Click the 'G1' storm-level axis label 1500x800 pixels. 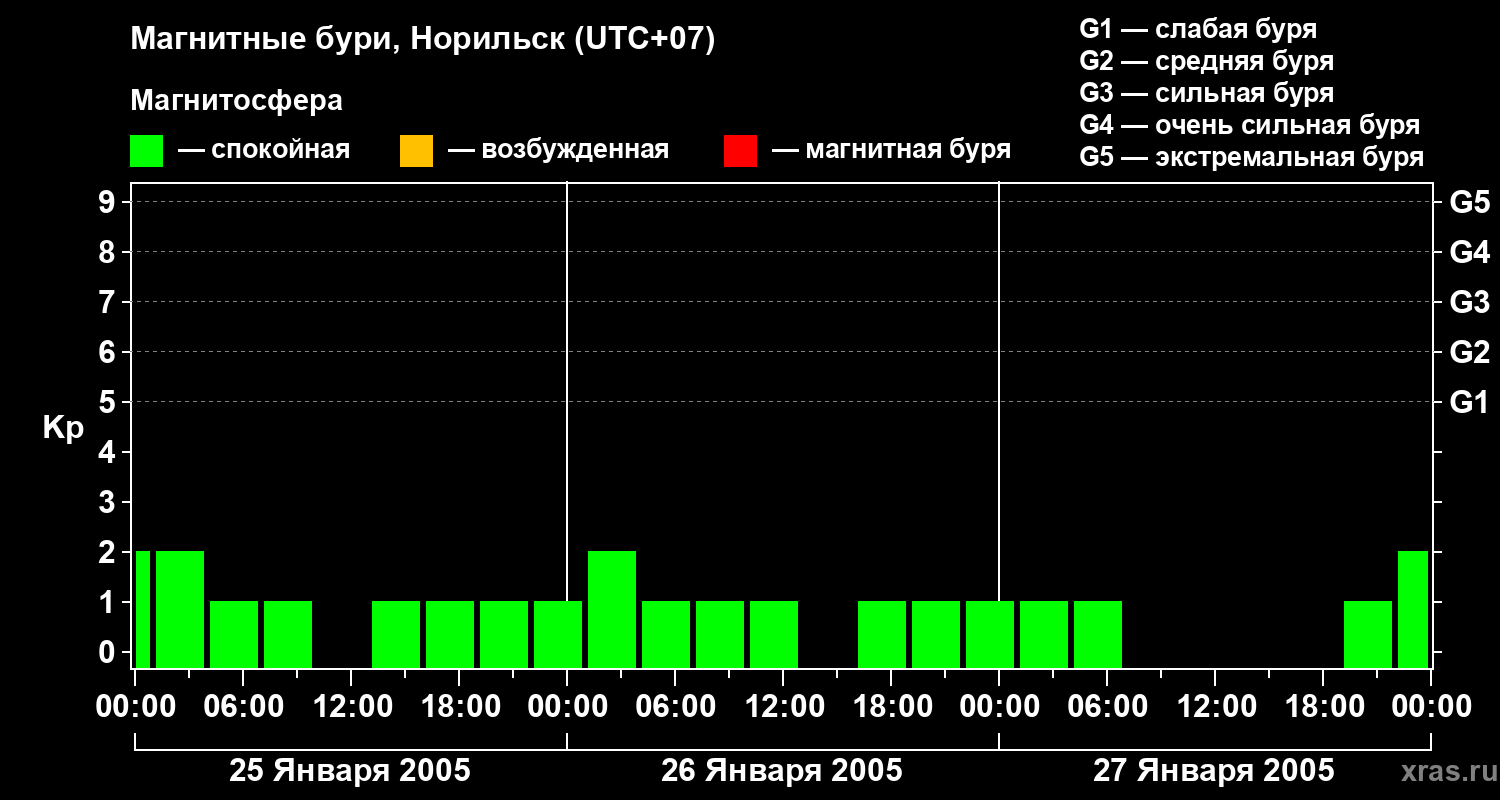[1469, 402]
